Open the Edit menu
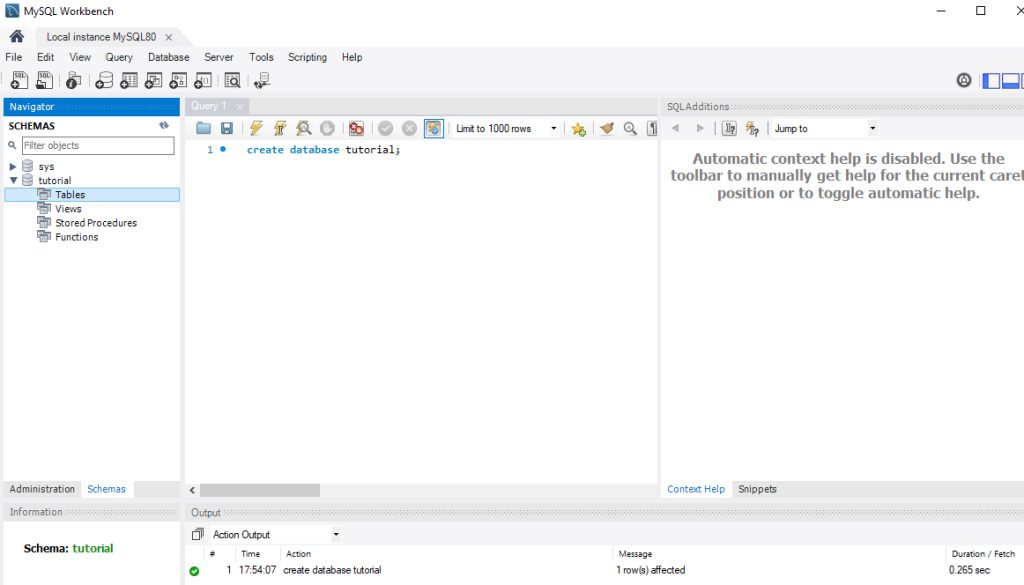The width and height of the screenshot is (1024, 585). pyautogui.click(x=46, y=57)
